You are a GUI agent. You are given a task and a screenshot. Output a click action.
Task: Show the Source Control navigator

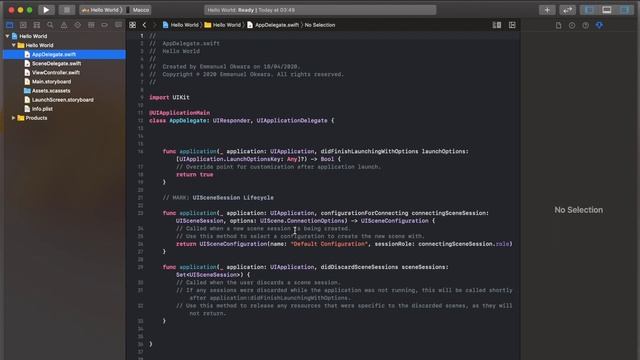23,25
